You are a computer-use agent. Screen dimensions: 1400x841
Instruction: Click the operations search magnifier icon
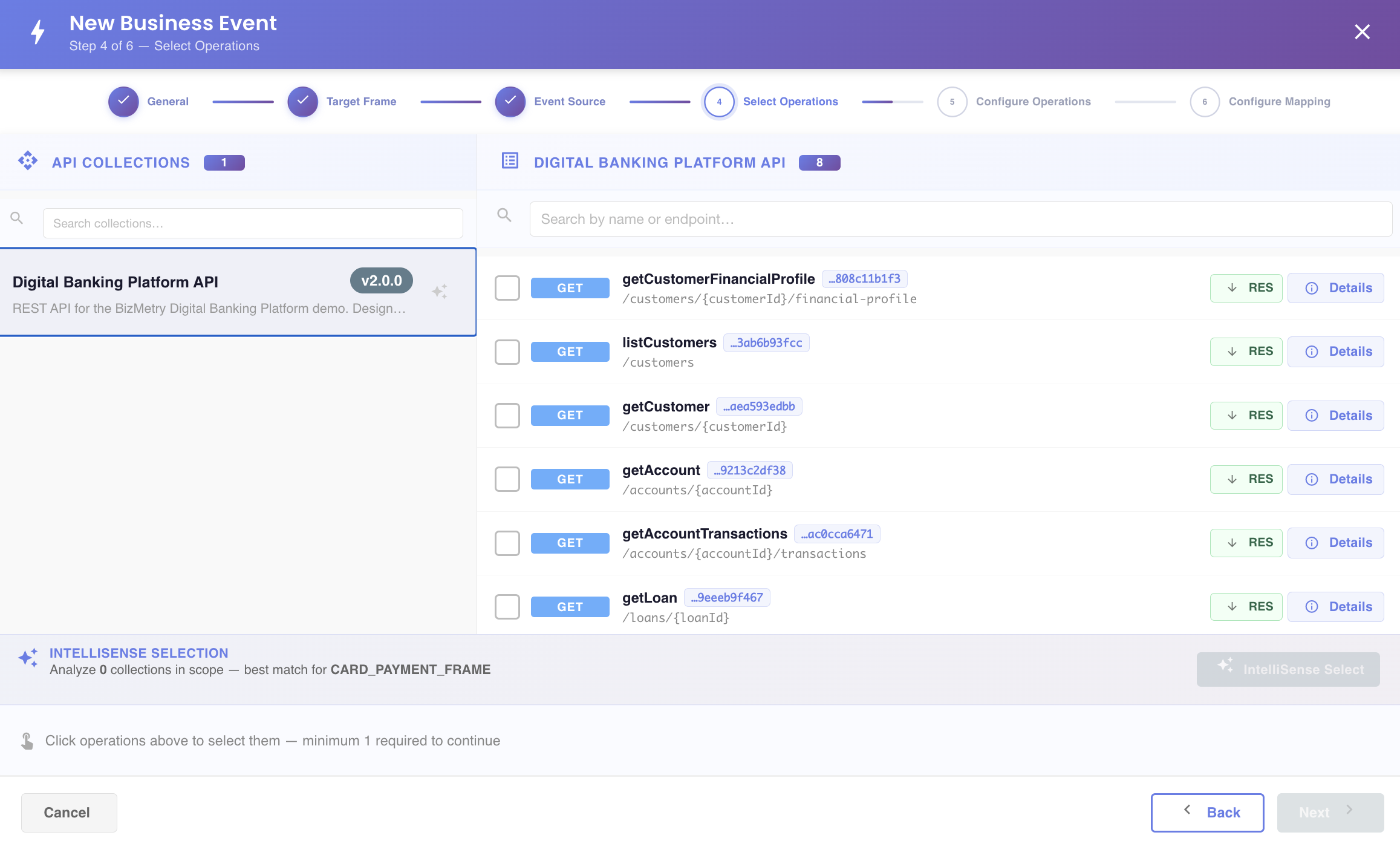click(504, 215)
